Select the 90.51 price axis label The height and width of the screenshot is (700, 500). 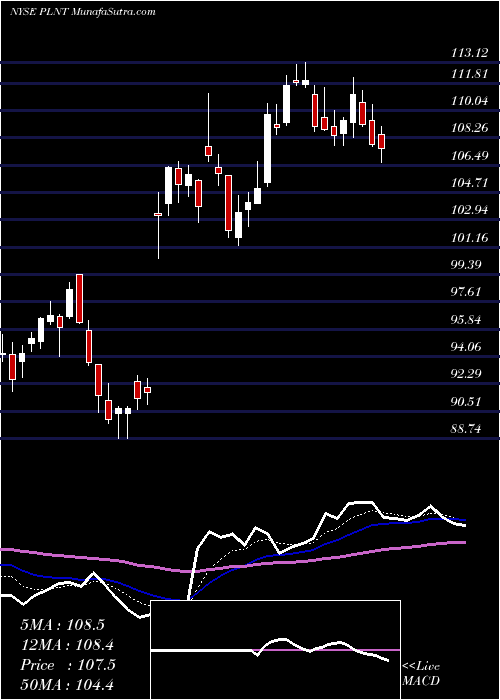coord(466,402)
